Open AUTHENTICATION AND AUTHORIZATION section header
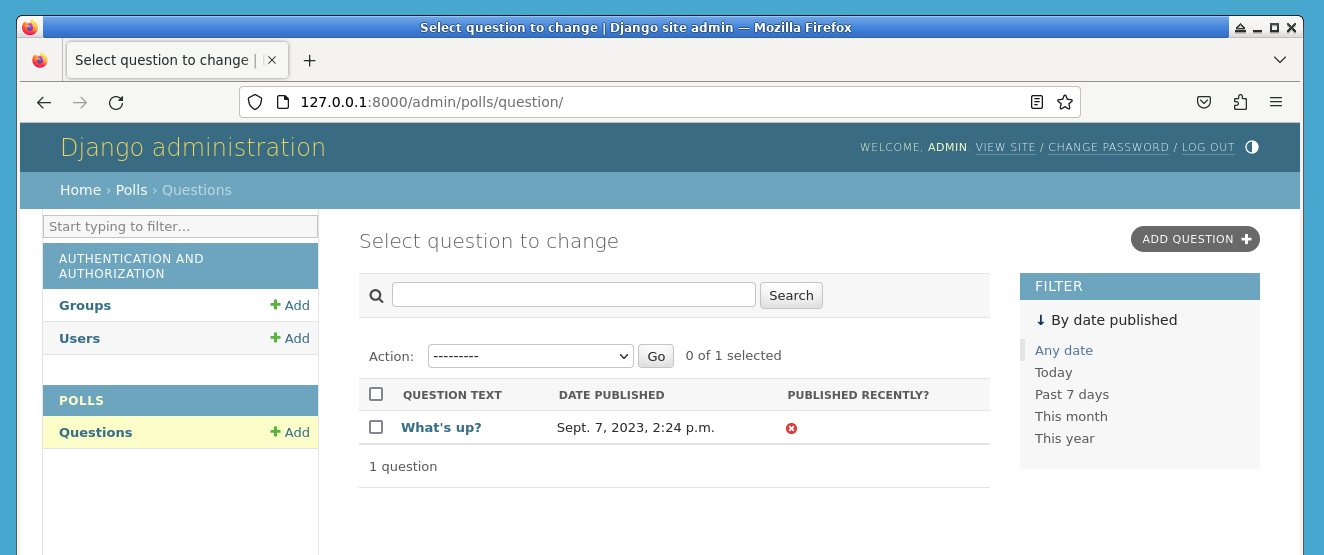The image size is (1324, 555). 131,266
